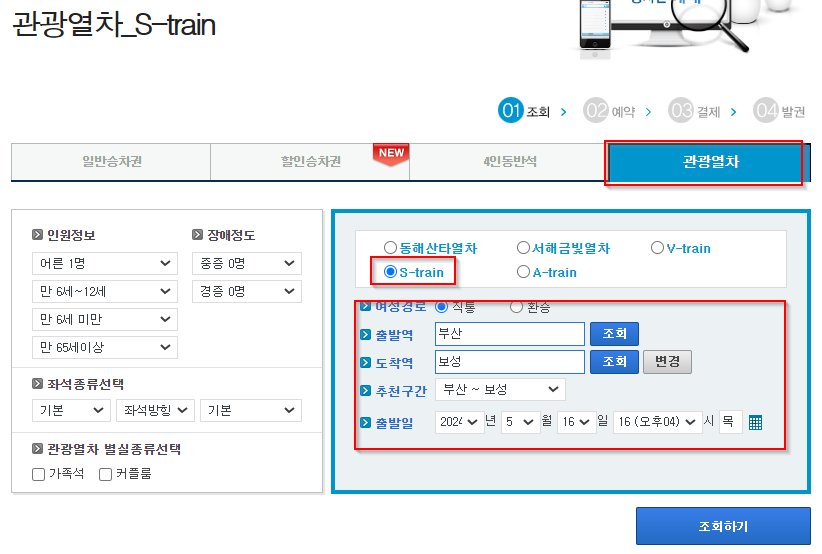This screenshot has height=554, width=822.
Task: Click the 02 예약 step indicator
Action: (609, 111)
